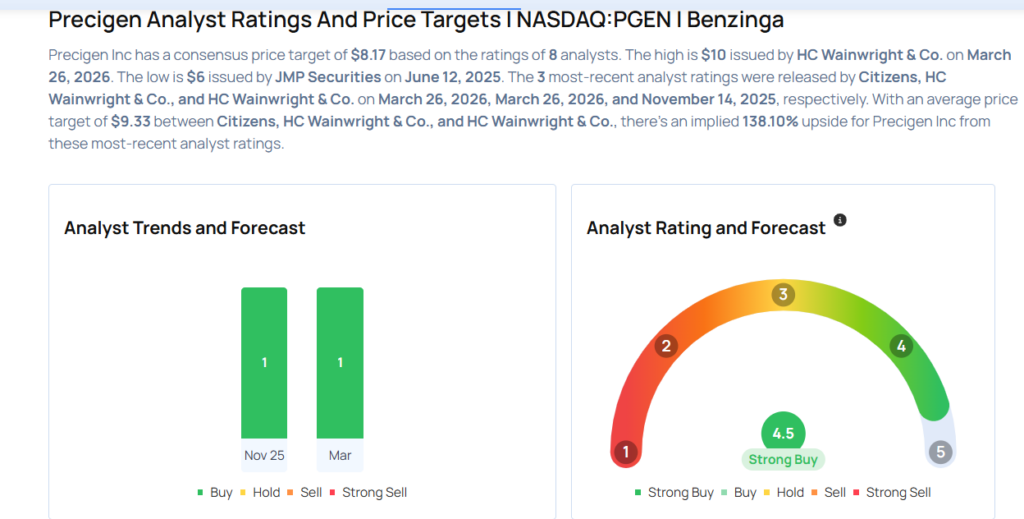1024x519 pixels.
Task: Click the green 4.5 rating score circle
Action: pyautogui.click(x=783, y=433)
